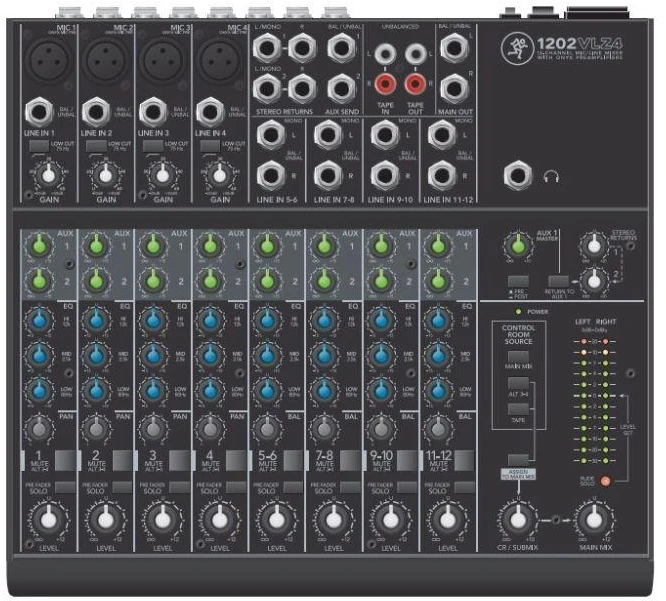This screenshot has width=666, height=601.
Task: Click the red TAPE IN right RCA jack
Action: pyautogui.click(x=385, y=84)
